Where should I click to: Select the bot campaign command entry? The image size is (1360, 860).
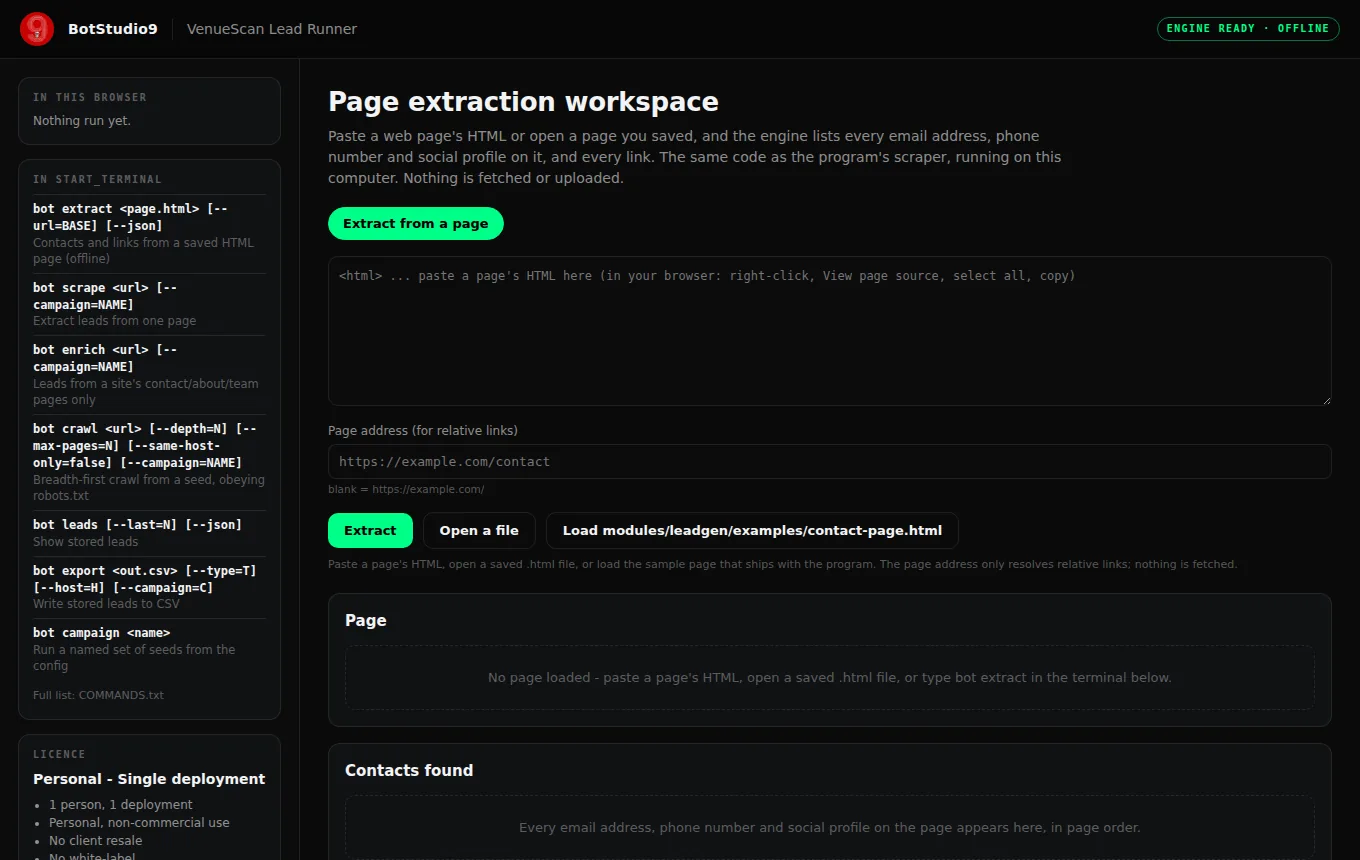[x=149, y=648]
